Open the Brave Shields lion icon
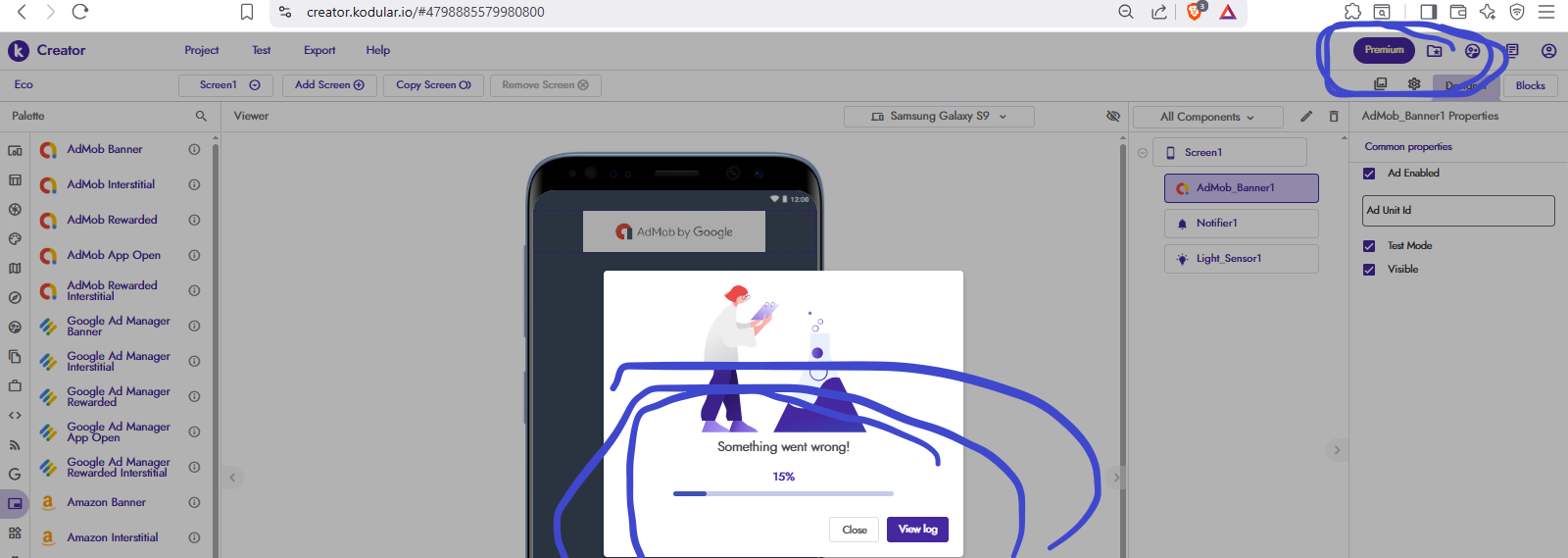 click(x=1195, y=12)
